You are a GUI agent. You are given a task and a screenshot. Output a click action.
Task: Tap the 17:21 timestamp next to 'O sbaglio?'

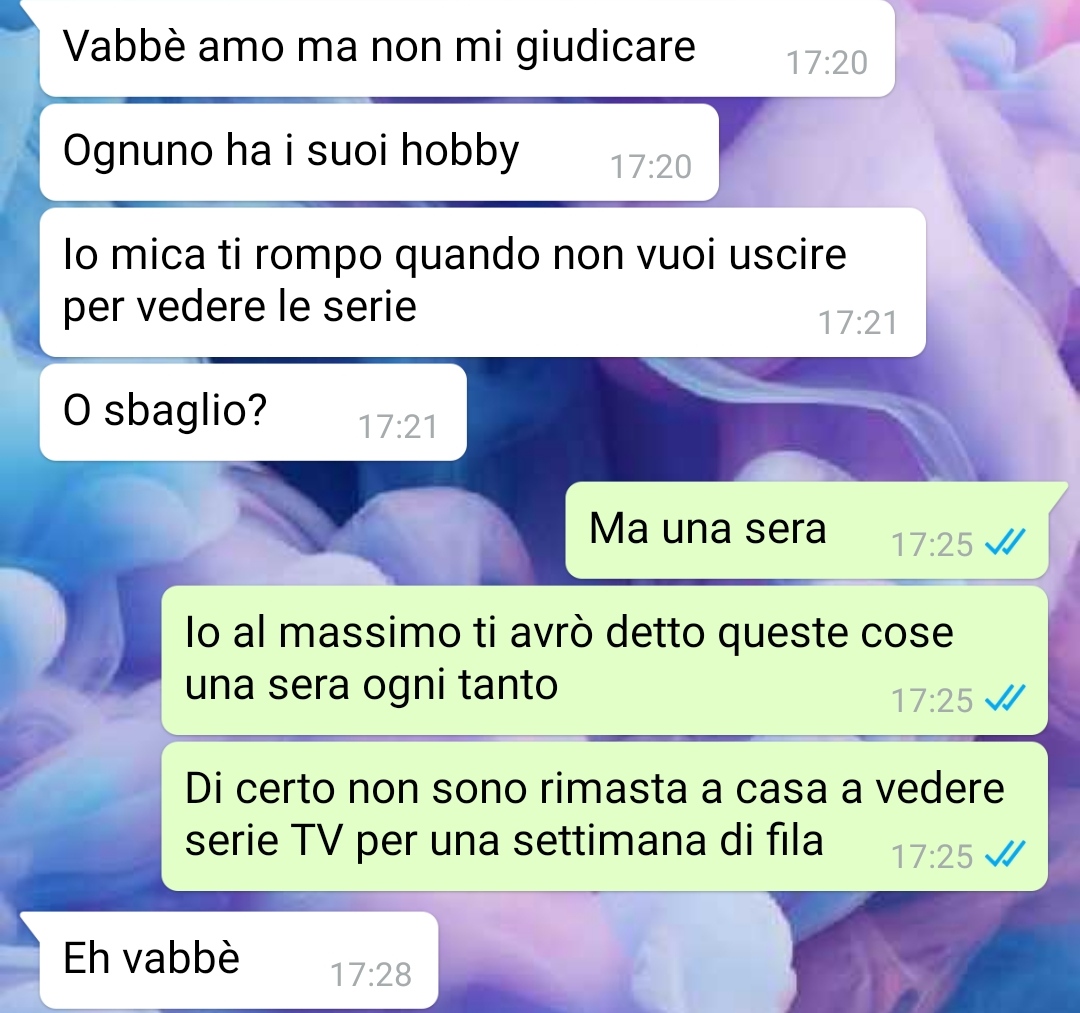tap(398, 426)
